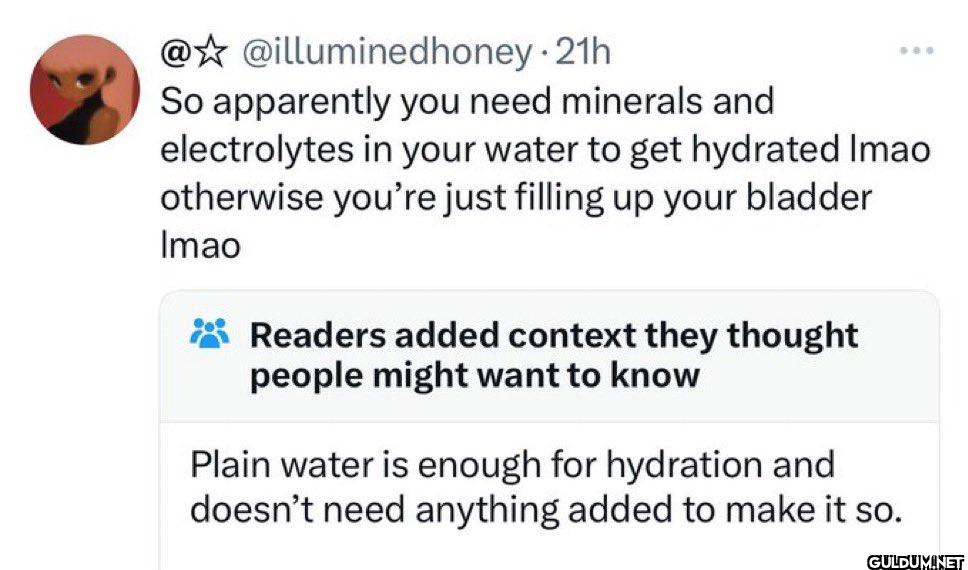Viewport: 968px width, 570px height.
Task: Click the gray Community Note header area
Action: point(549,356)
